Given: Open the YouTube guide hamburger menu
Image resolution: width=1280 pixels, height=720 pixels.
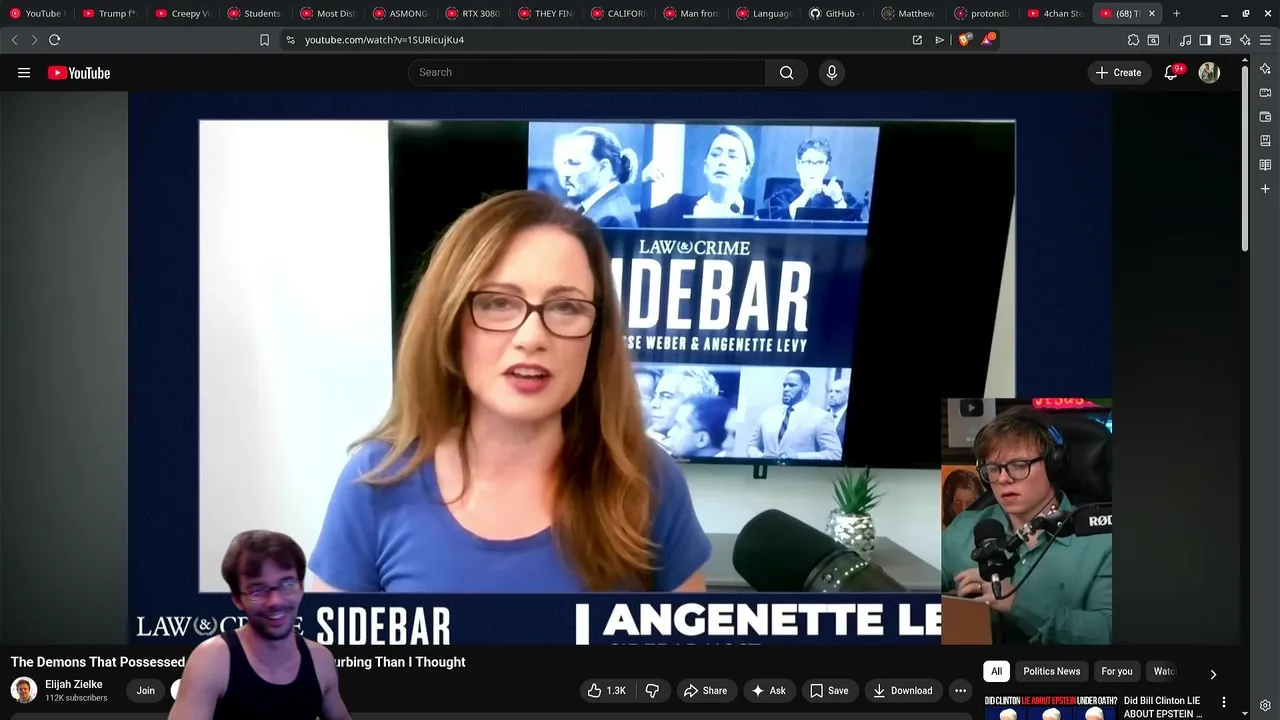Looking at the screenshot, I should (x=24, y=72).
